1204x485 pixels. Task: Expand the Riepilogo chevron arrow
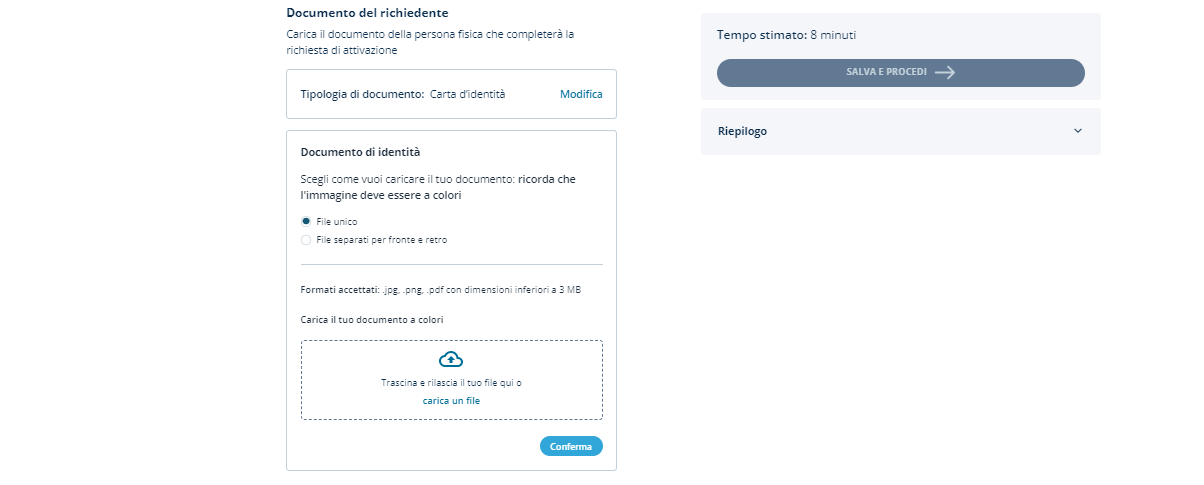tap(1077, 131)
